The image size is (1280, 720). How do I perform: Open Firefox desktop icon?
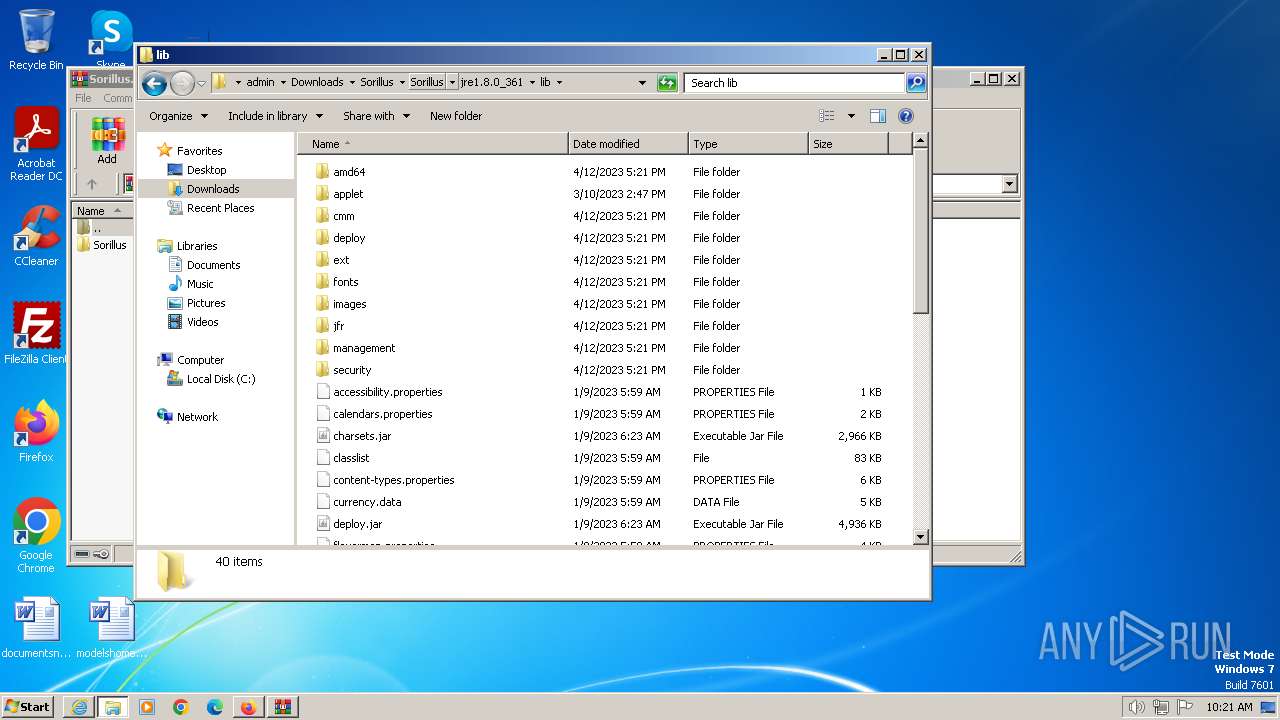[36, 432]
